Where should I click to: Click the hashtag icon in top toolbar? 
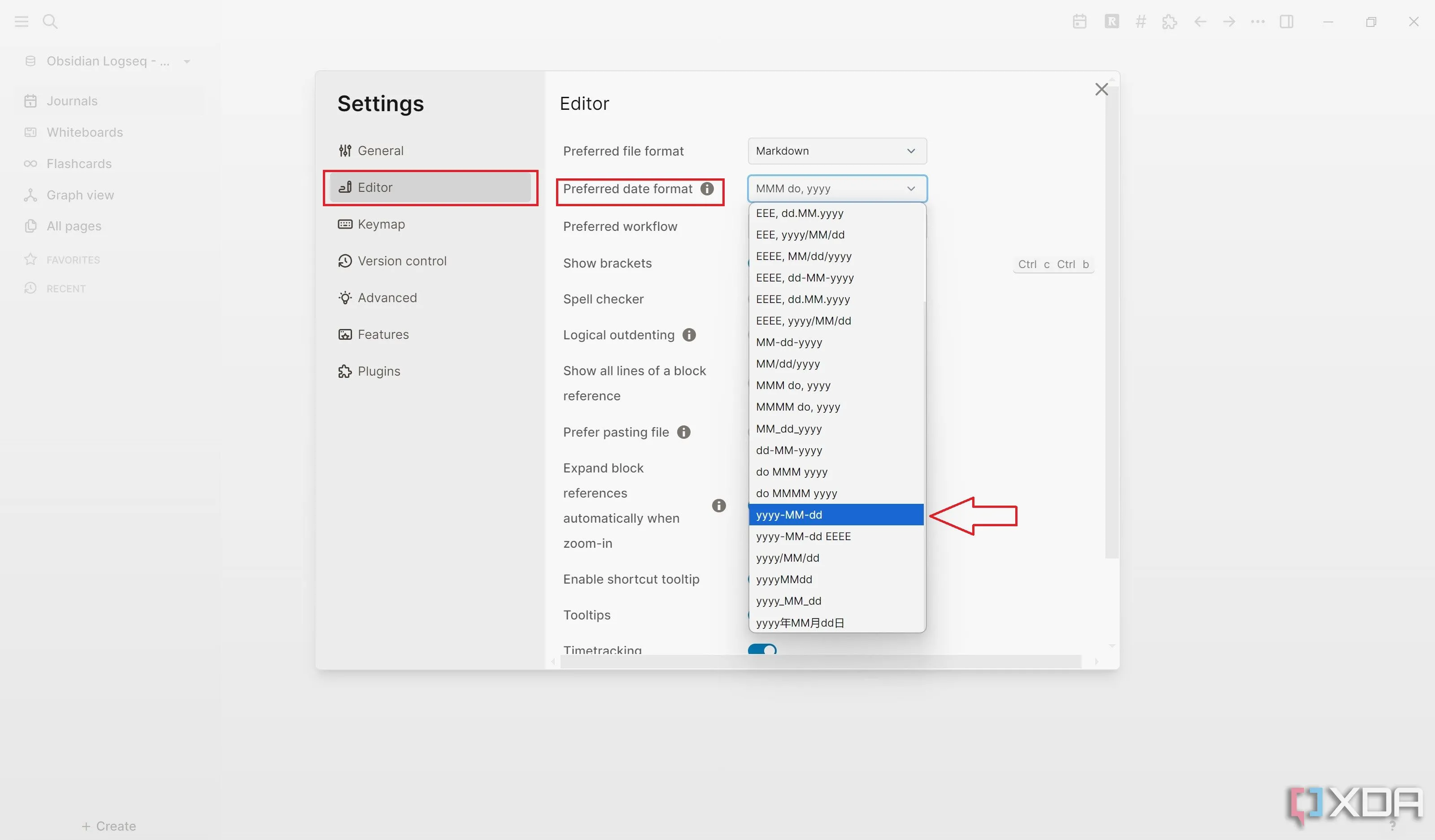point(1140,22)
